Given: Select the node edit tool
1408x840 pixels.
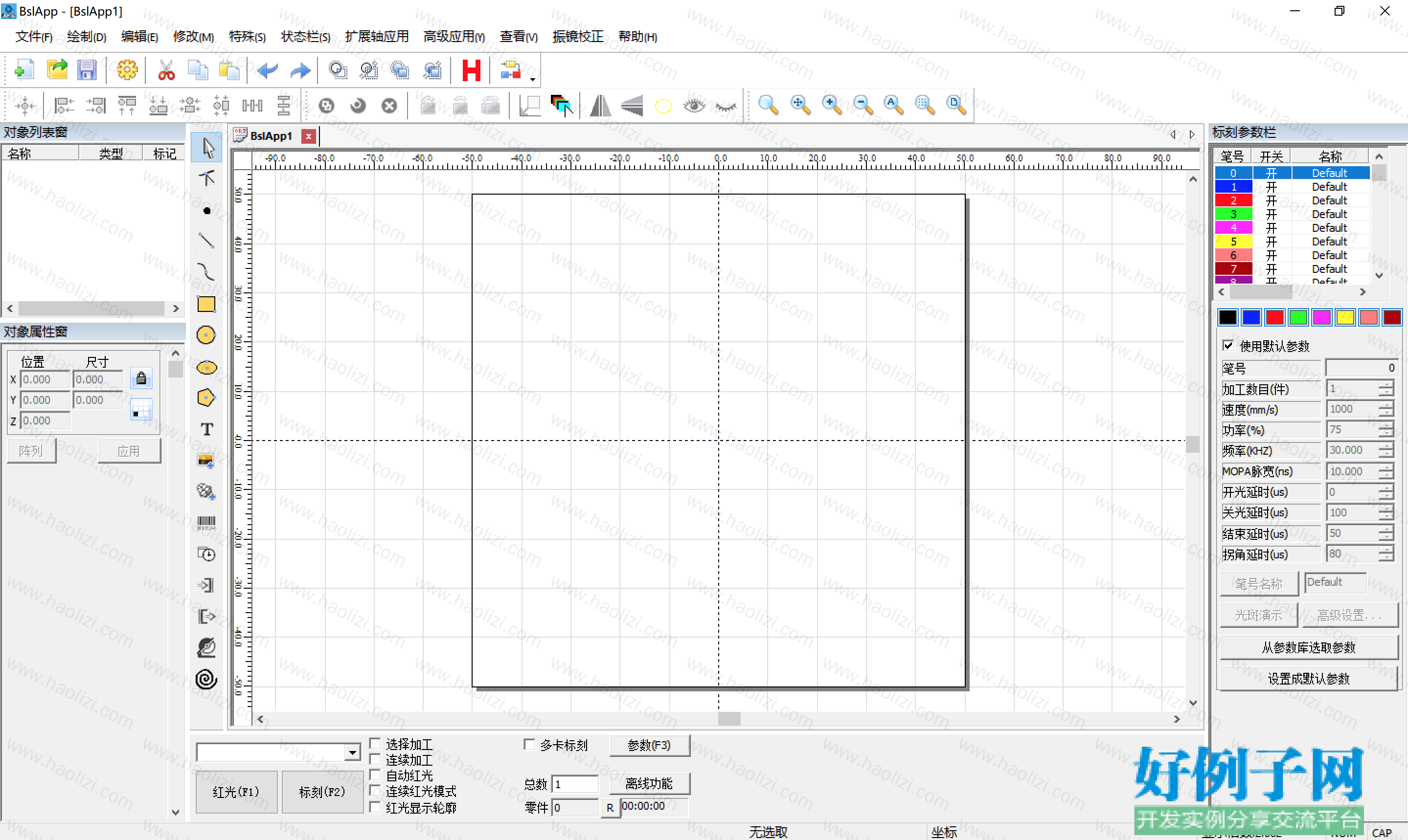Looking at the screenshot, I should (207, 179).
